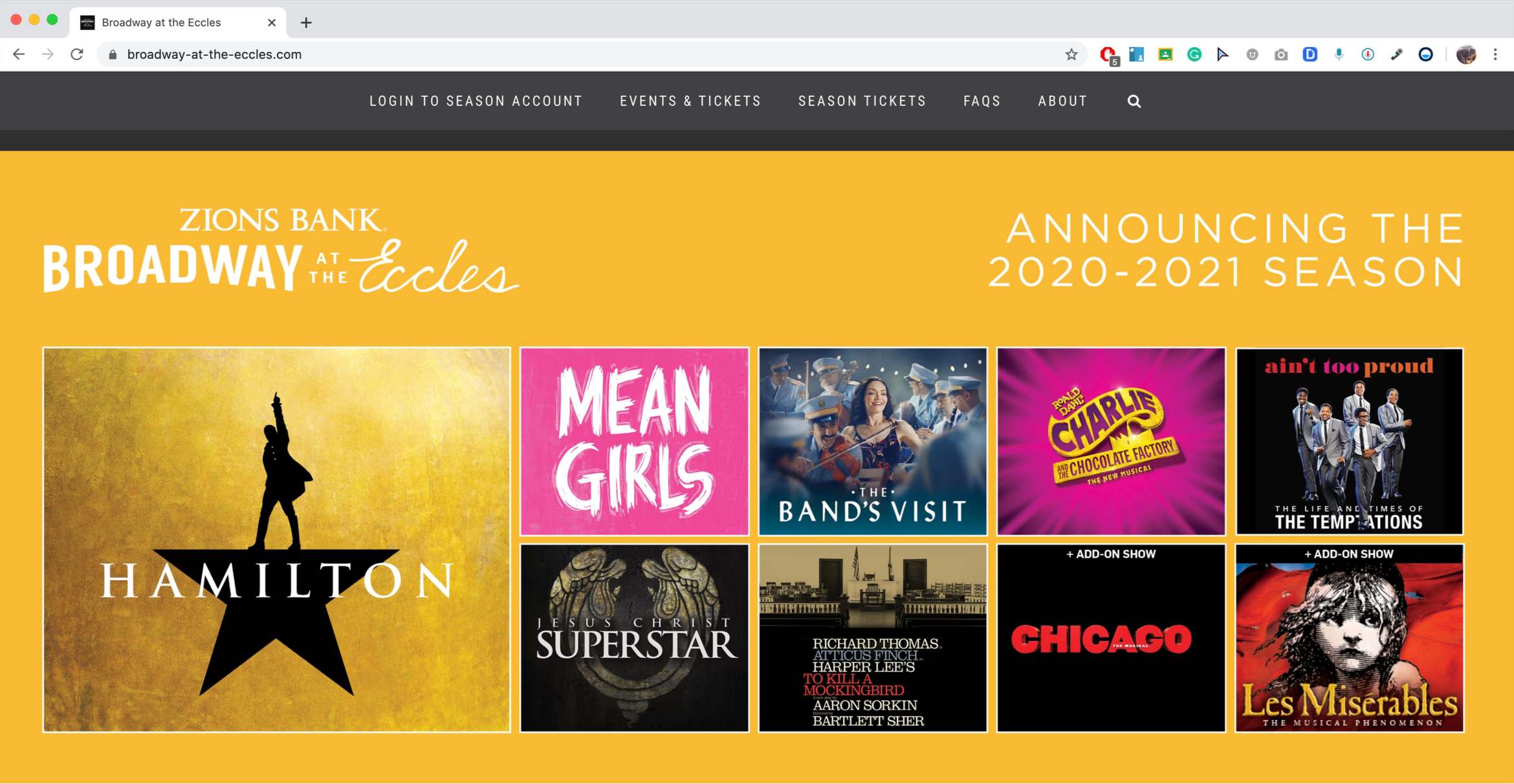Go to the FAQs page
The height and width of the screenshot is (784, 1514).
click(x=982, y=101)
